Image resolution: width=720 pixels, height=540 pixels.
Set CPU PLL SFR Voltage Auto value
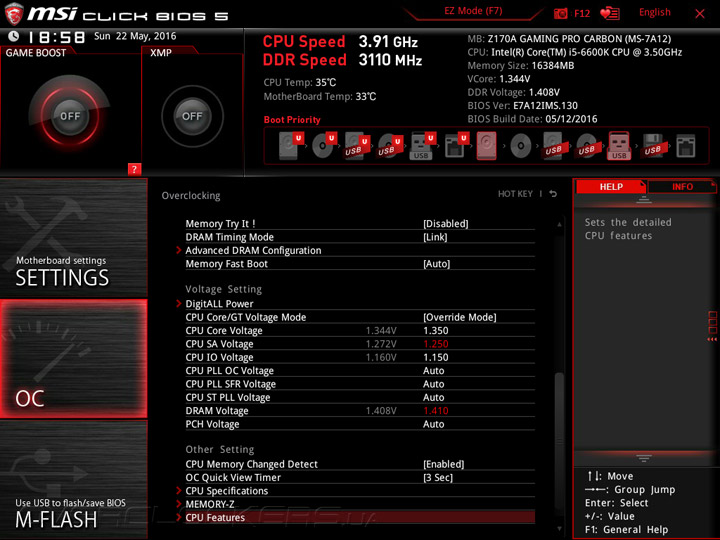point(433,383)
